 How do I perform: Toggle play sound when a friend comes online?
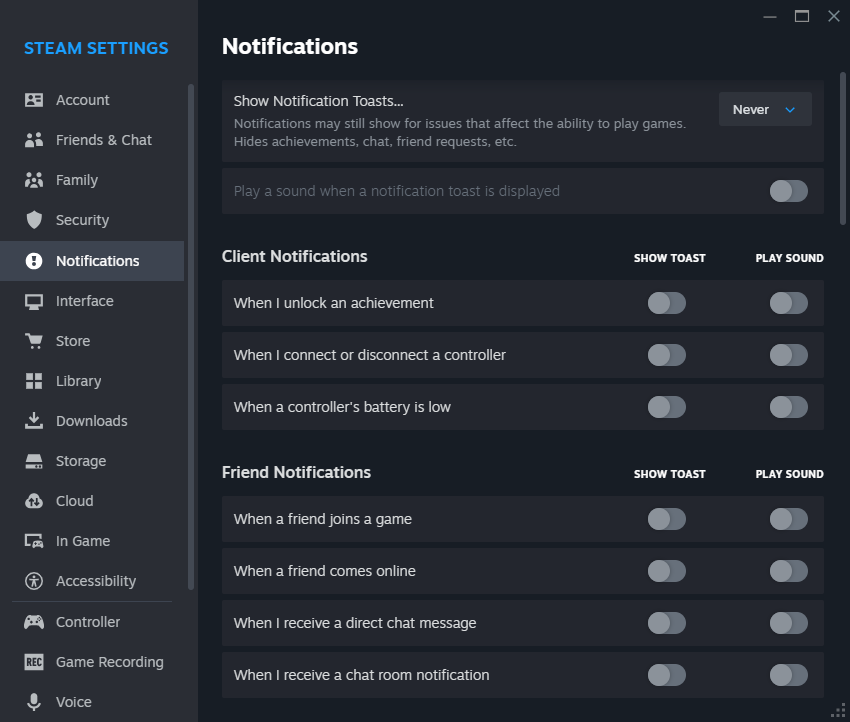[789, 571]
